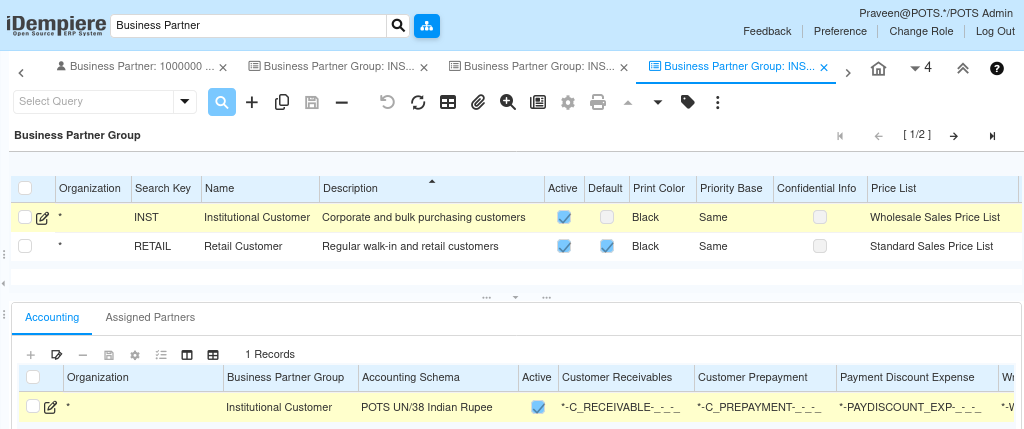Viewport: 1024px width, 429px height.
Task: Click the Copy Record icon
Action: [282, 102]
